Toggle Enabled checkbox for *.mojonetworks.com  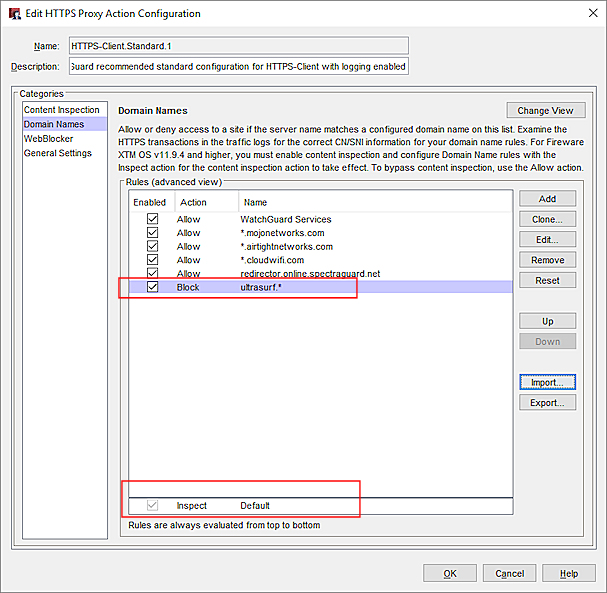(152, 233)
